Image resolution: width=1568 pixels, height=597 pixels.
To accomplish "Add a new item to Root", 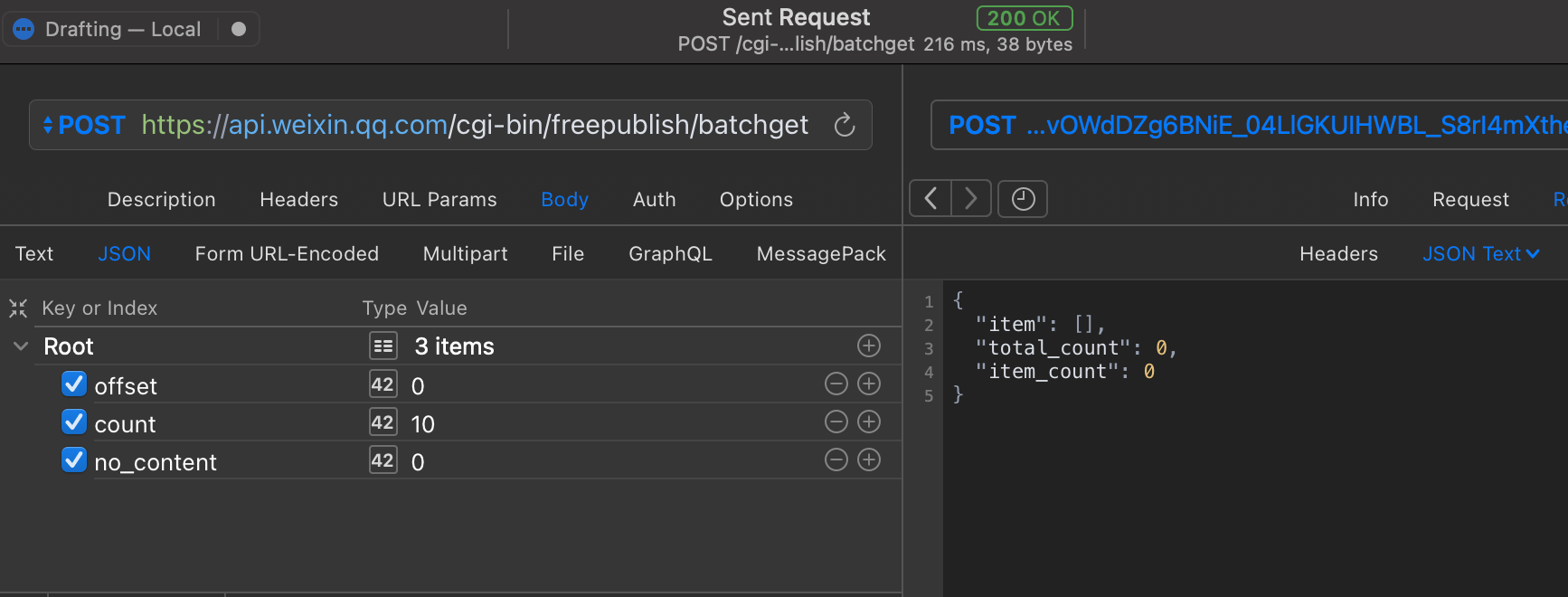I will point(868,346).
